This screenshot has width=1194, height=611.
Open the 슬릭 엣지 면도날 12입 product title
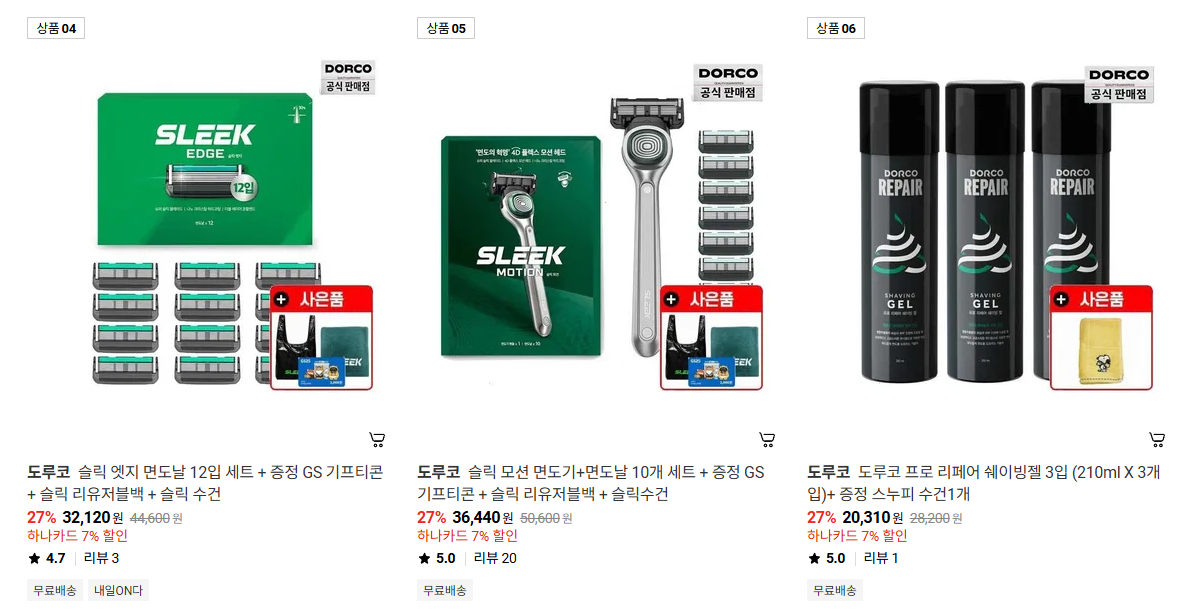pos(206,482)
